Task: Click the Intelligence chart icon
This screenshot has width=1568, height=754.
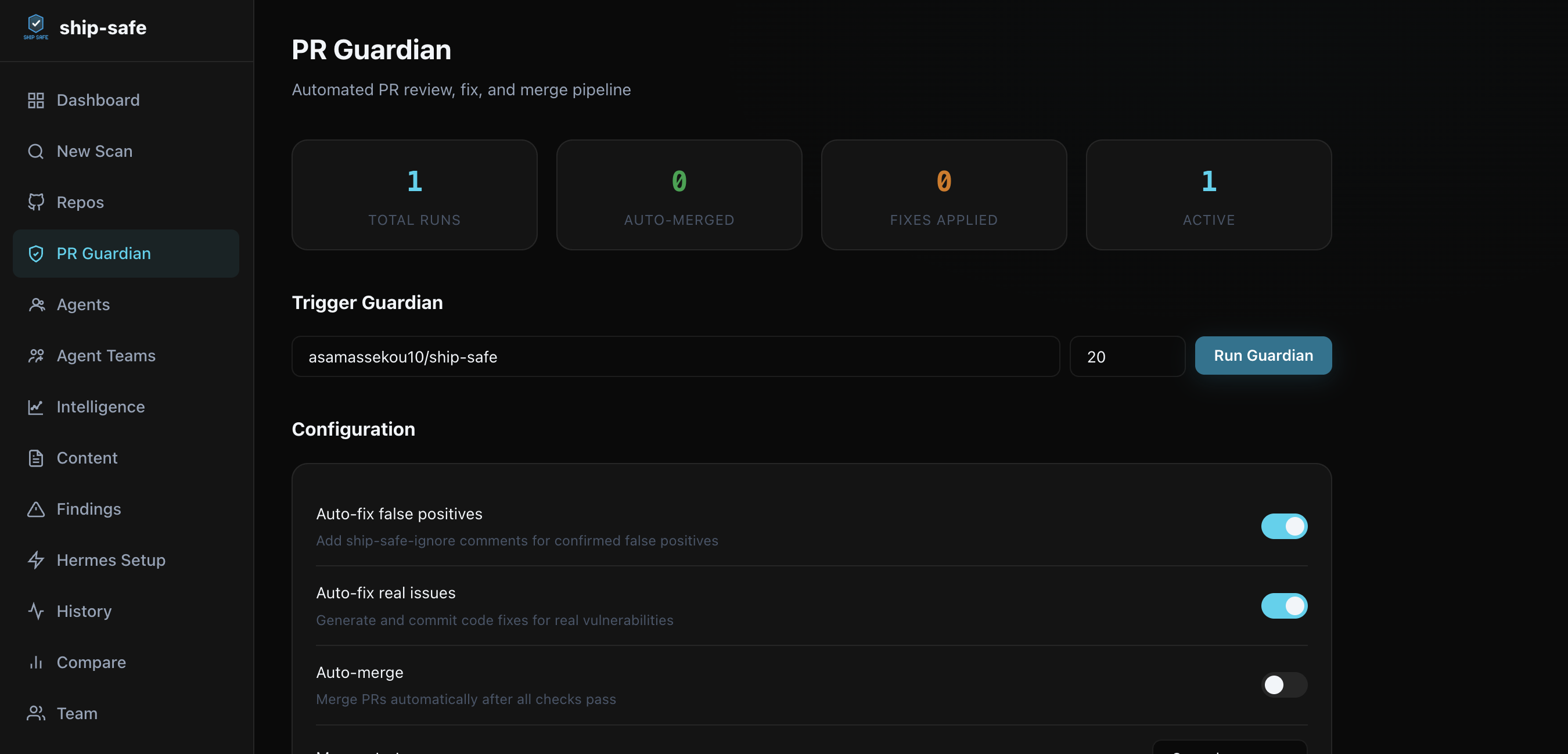Action: click(x=36, y=407)
